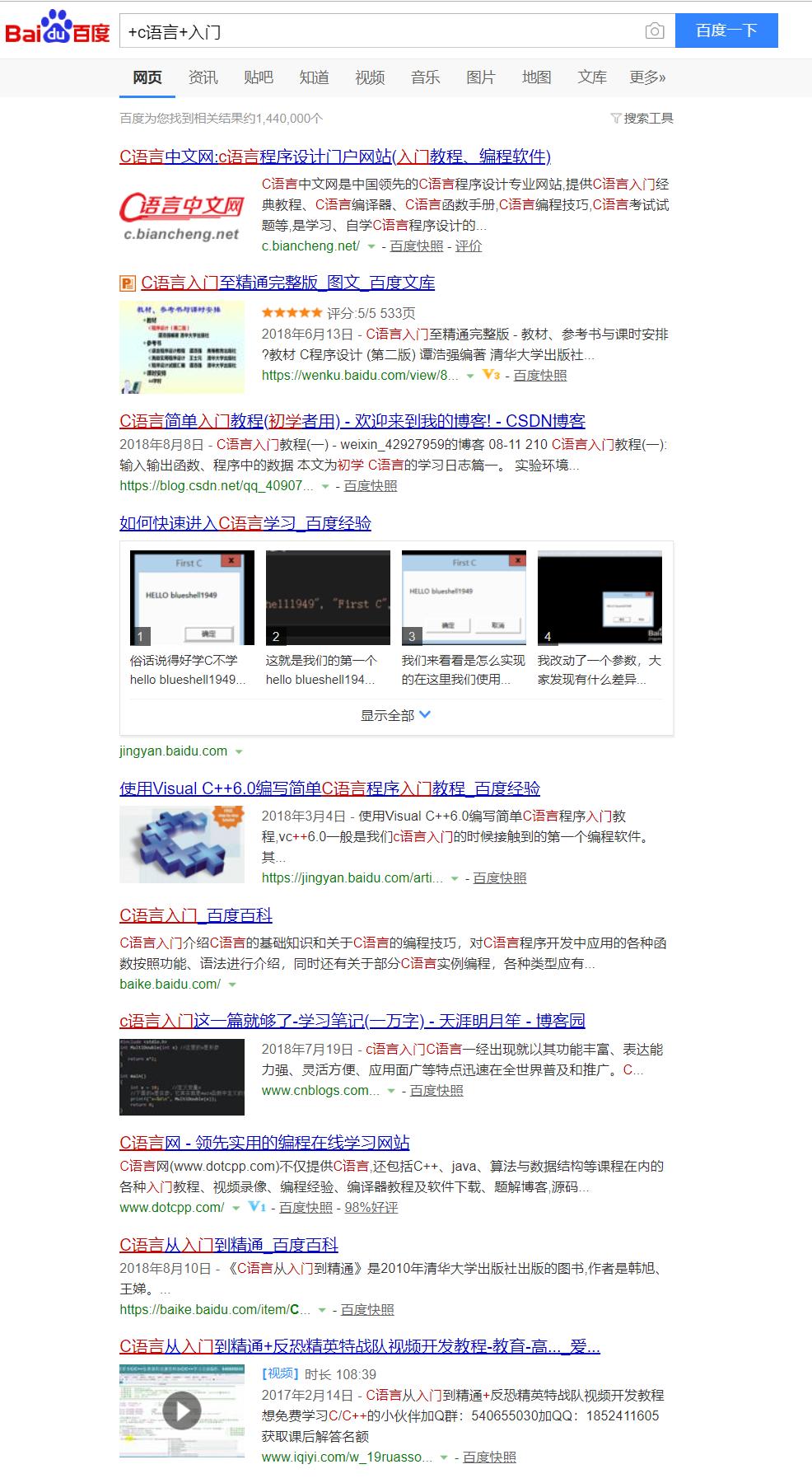Open 使用Visual C++6.0编写简单C语言程序 result

tap(329, 788)
